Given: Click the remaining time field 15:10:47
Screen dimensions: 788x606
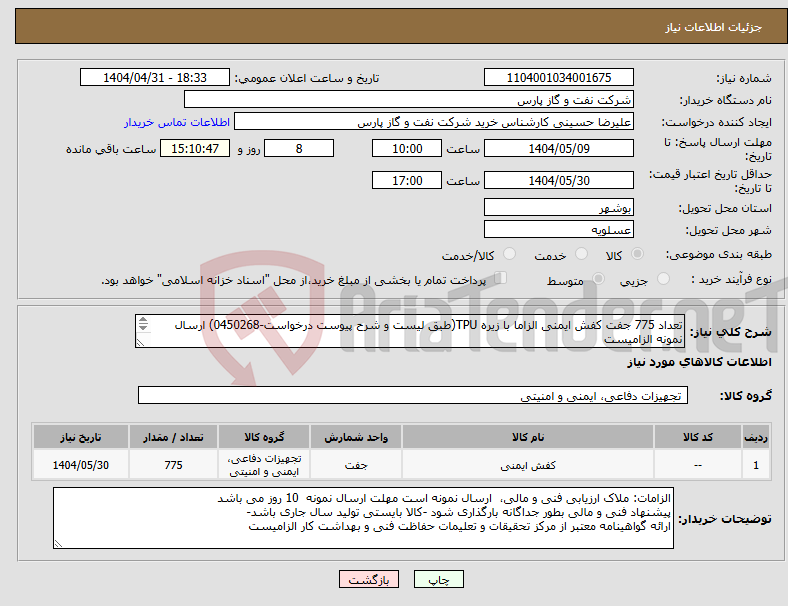Looking at the screenshot, I should (x=195, y=148).
